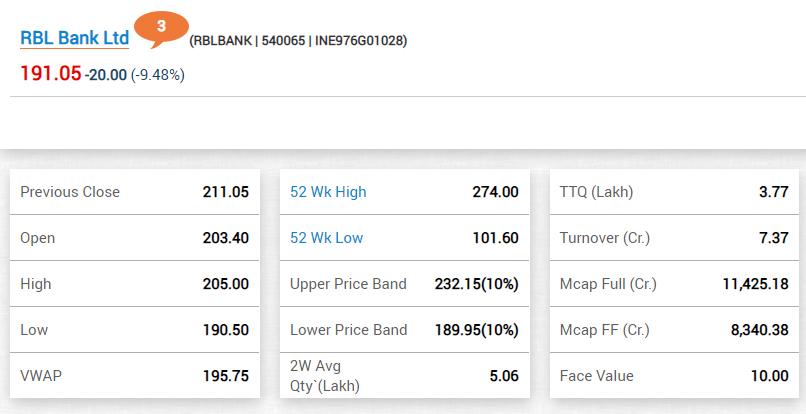Click the 2W Avg Qty (Lakh) label
Viewport: 806px width, 414px height.
point(324,376)
